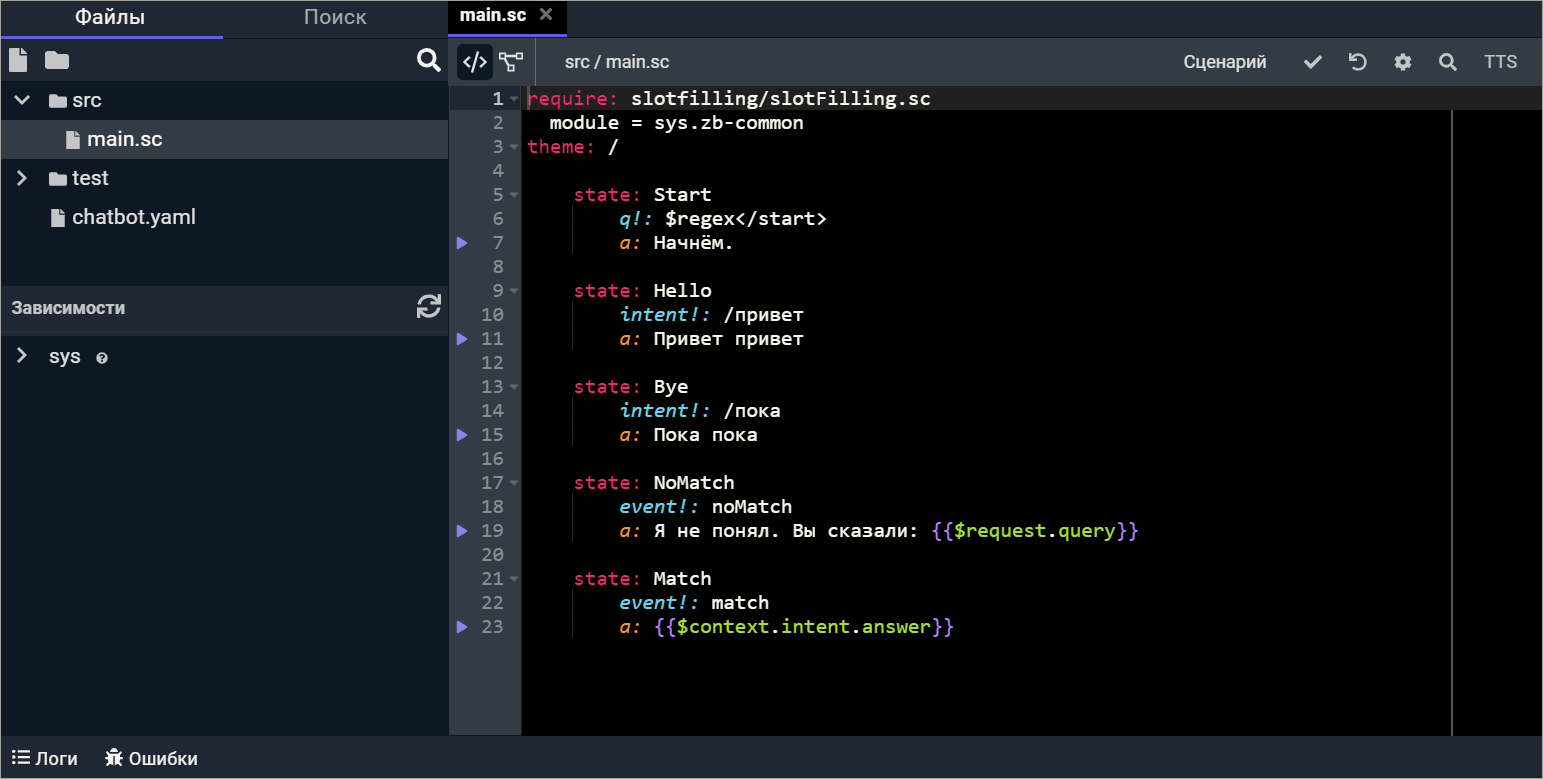Create a new file with the file icon

18,60
